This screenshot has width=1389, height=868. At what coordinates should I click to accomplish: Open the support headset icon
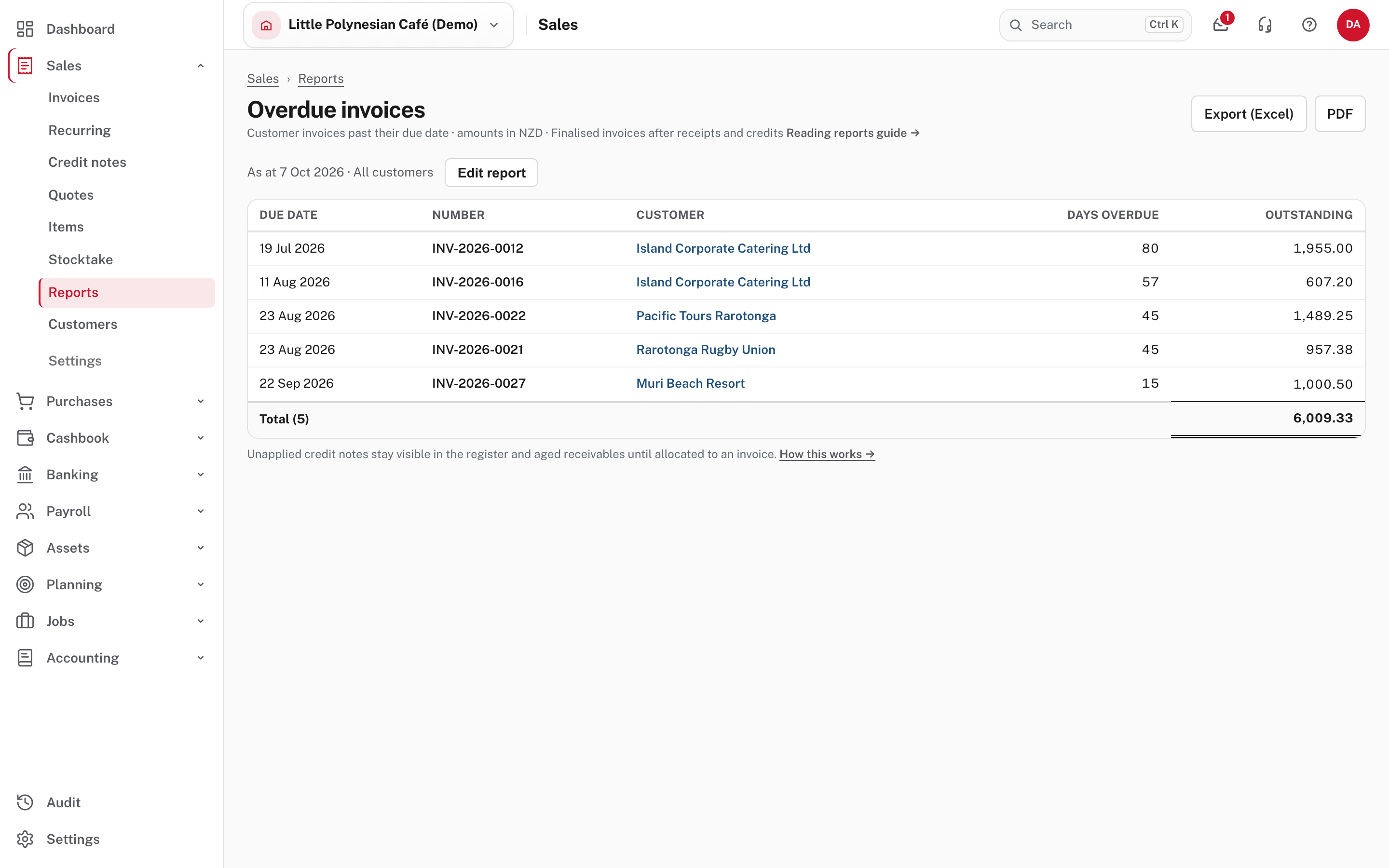point(1265,25)
